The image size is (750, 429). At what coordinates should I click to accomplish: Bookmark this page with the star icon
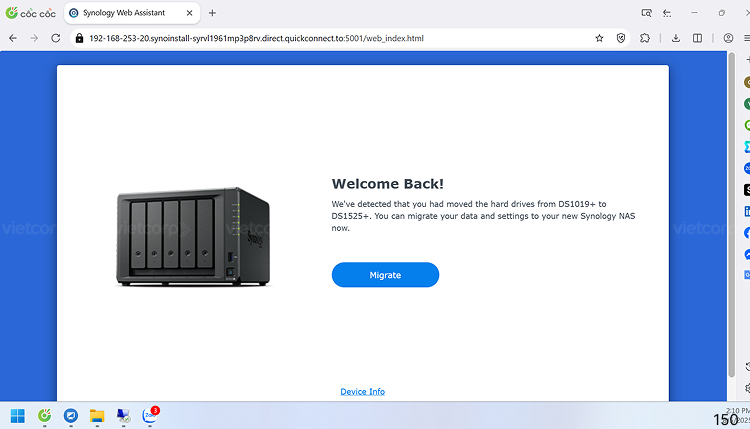pyautogui.click(x=599, y=38)
